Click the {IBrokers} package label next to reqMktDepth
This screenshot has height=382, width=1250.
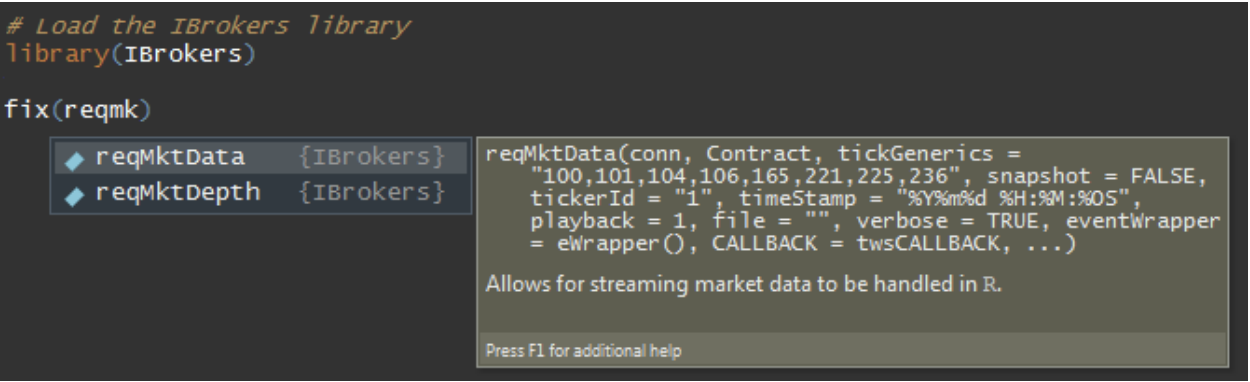(x=371, y=191)
